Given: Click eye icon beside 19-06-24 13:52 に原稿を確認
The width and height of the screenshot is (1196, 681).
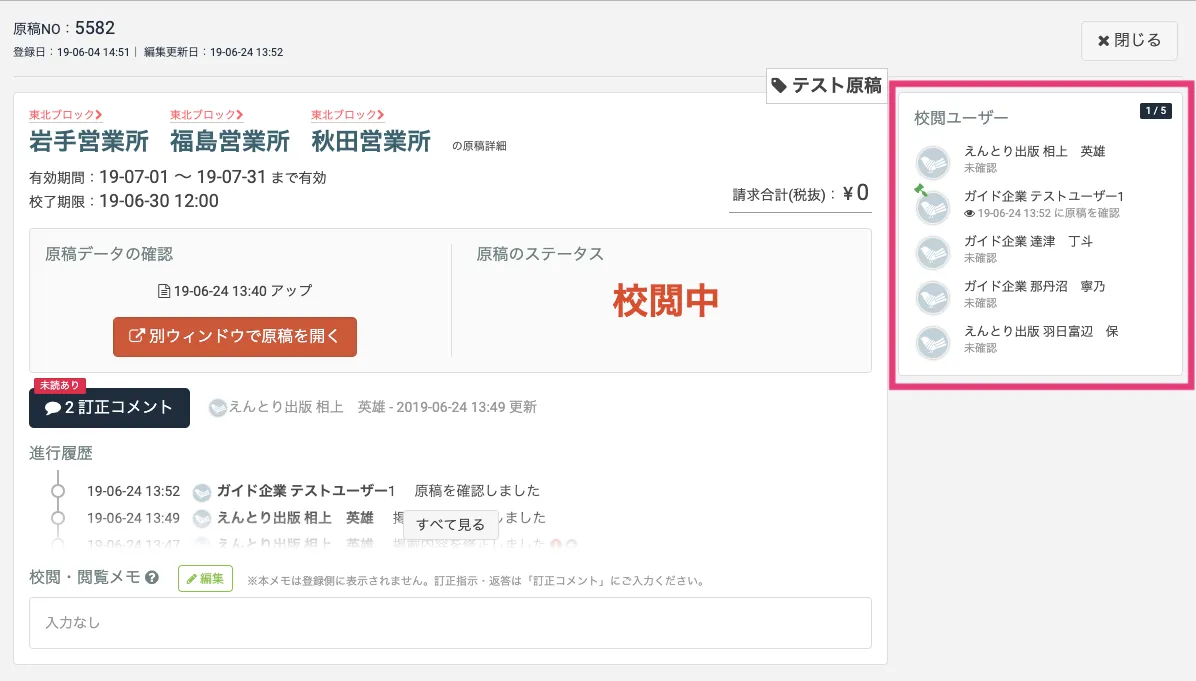Looking at the screenshot, I should (969, 214).
